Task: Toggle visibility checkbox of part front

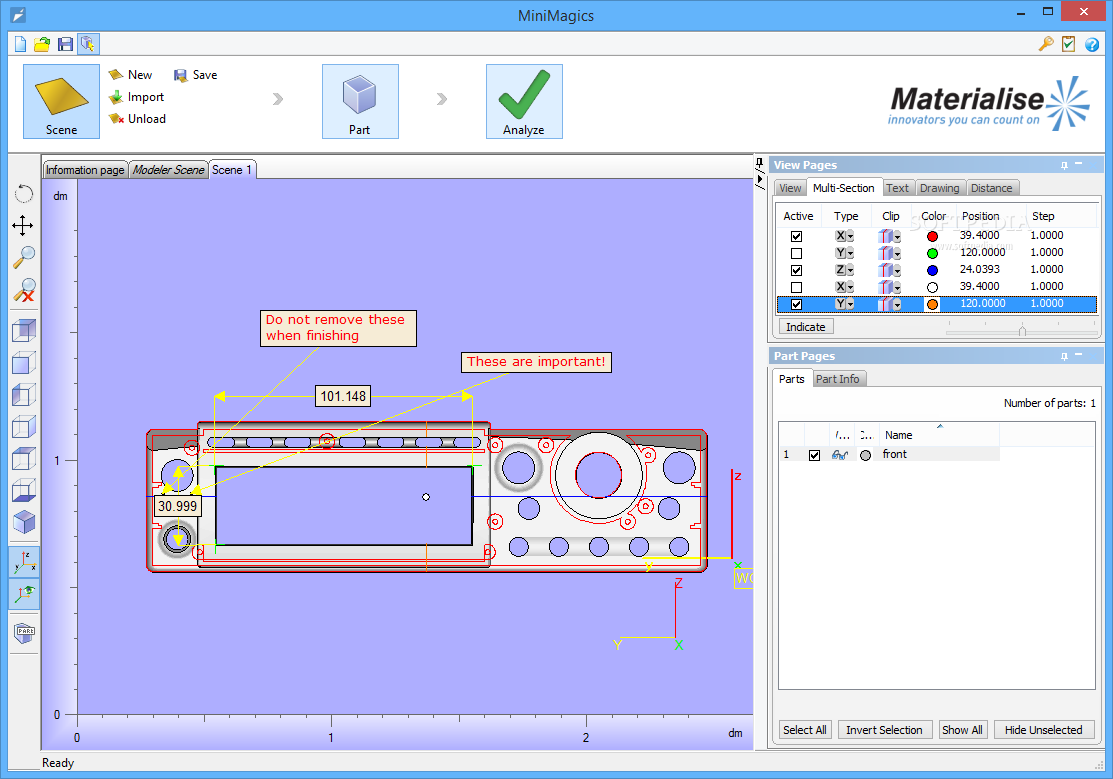Action: pos(814,455)
